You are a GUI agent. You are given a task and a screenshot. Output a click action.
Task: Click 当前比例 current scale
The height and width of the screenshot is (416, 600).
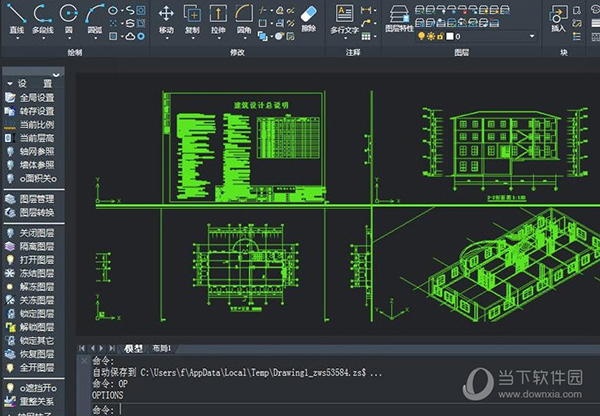click(30, 125)
